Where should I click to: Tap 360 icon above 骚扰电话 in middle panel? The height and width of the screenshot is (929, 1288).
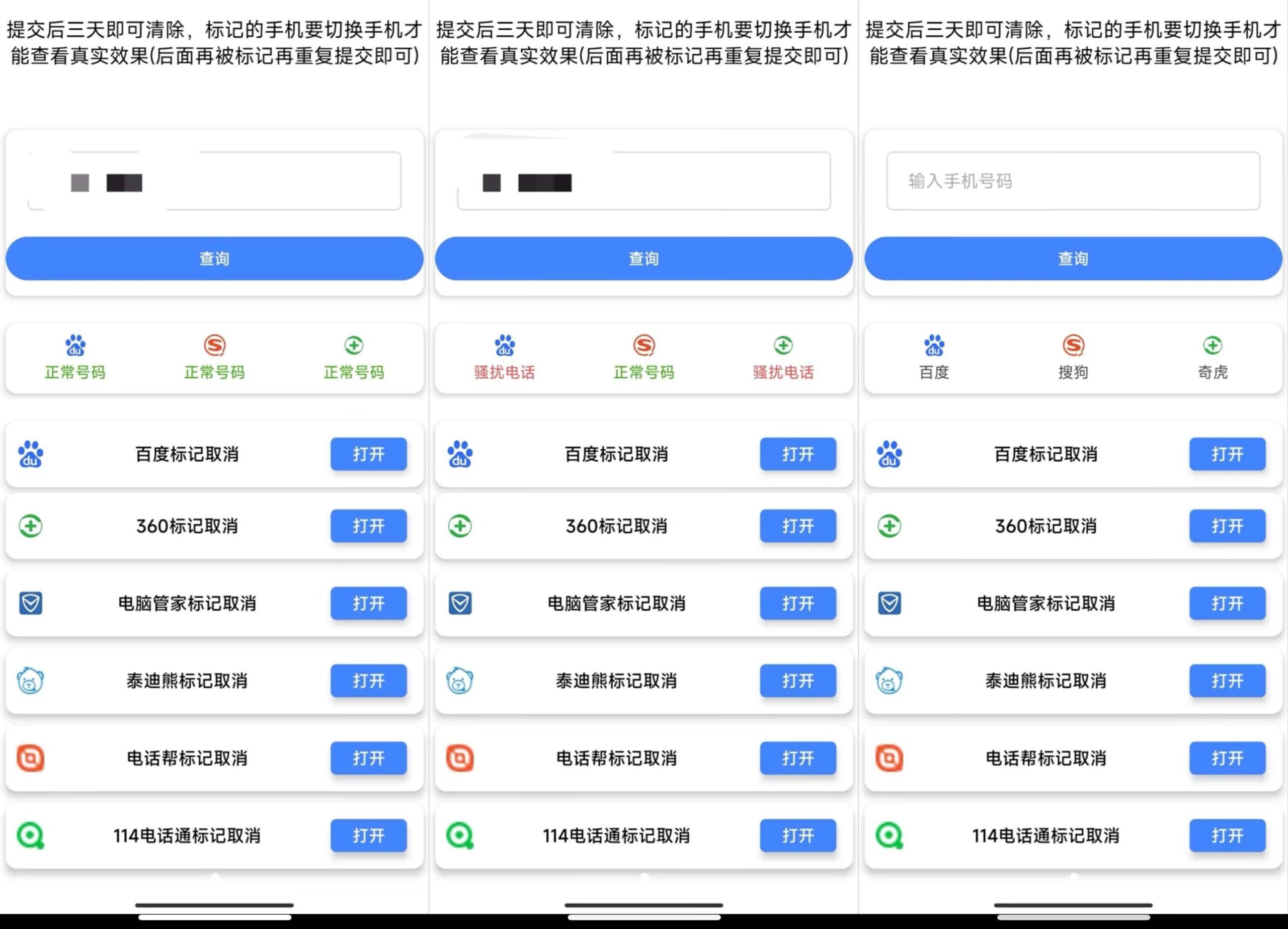[x=783, y=345]
